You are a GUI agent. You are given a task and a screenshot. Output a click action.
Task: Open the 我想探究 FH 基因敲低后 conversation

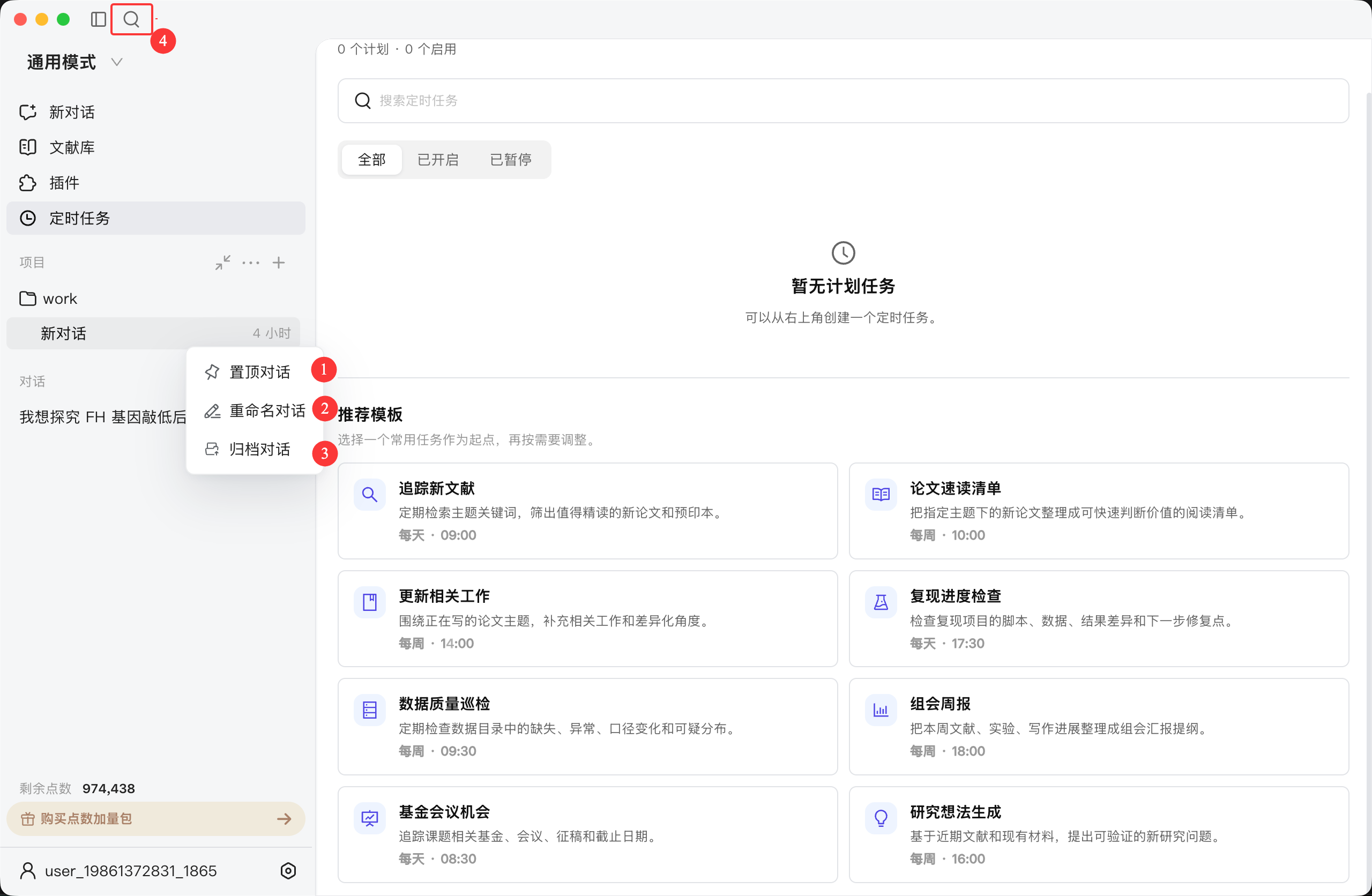click(x=102, y=417)
